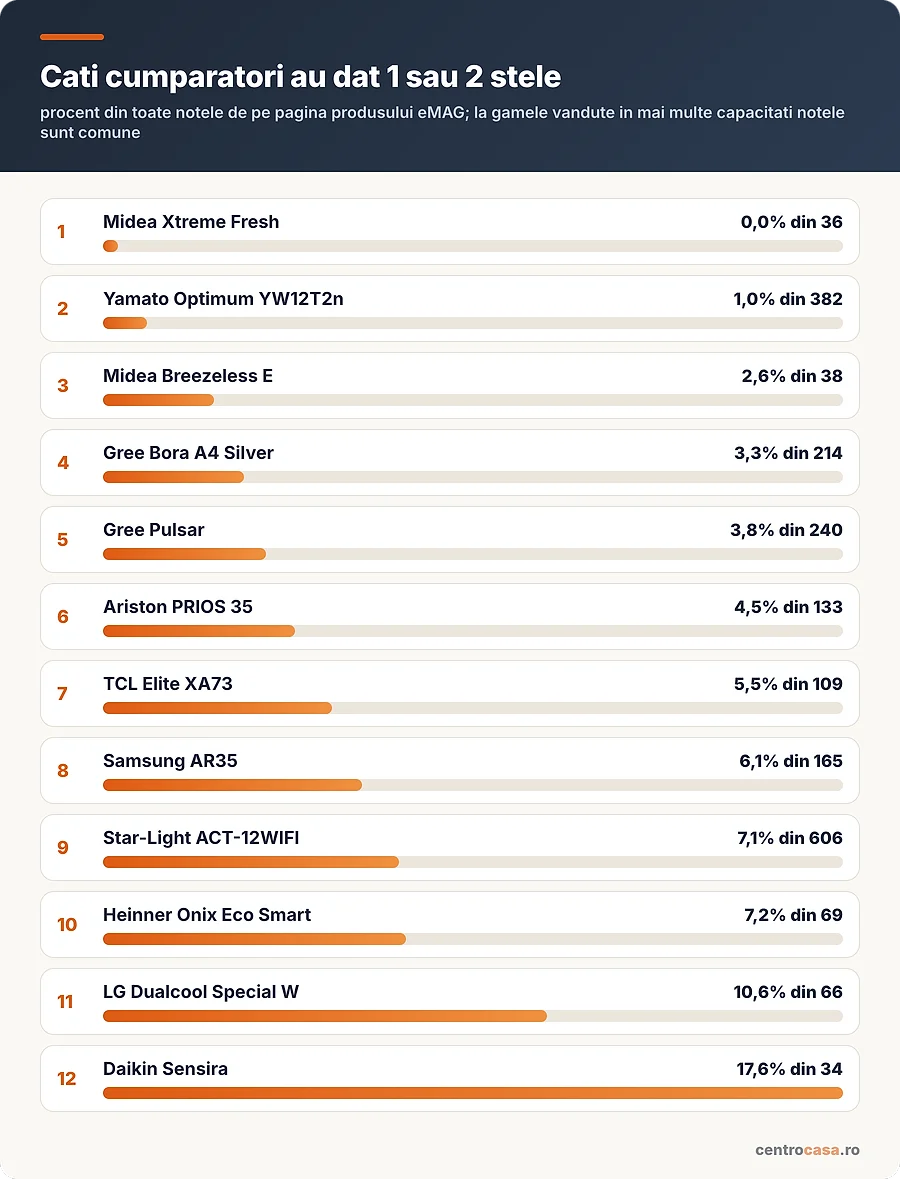Click the 17,6% din 34 value
The image size is (900, 1179).
[x=789, y=1069]
